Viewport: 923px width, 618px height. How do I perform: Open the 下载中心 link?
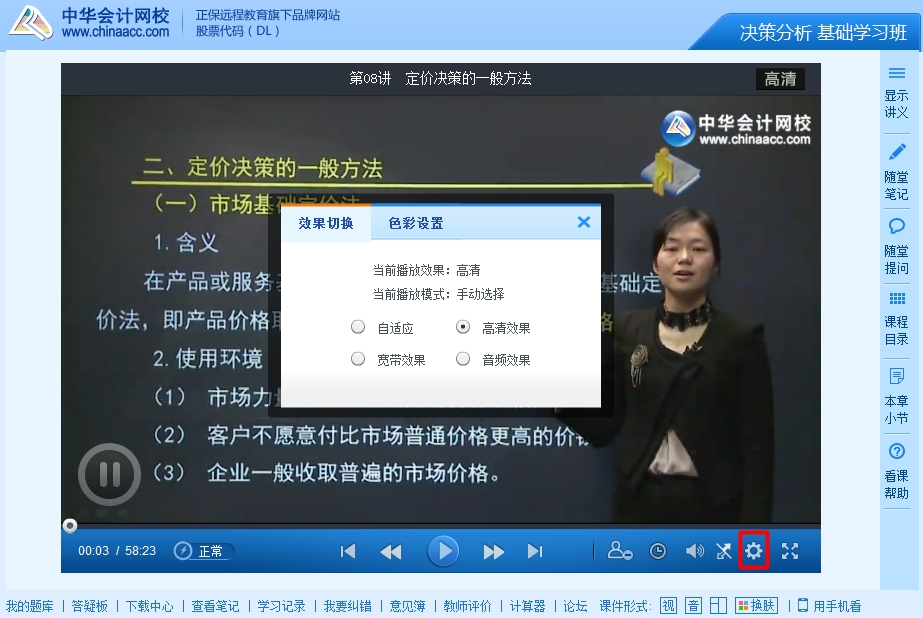pyautogui.click(x=149, y=606)
